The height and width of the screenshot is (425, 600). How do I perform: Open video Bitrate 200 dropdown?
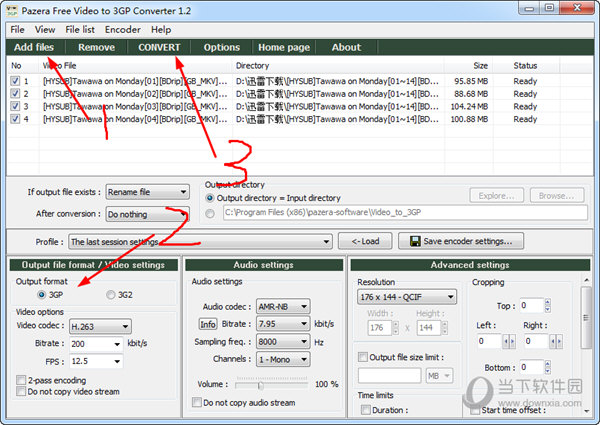[x=96, y=344]
